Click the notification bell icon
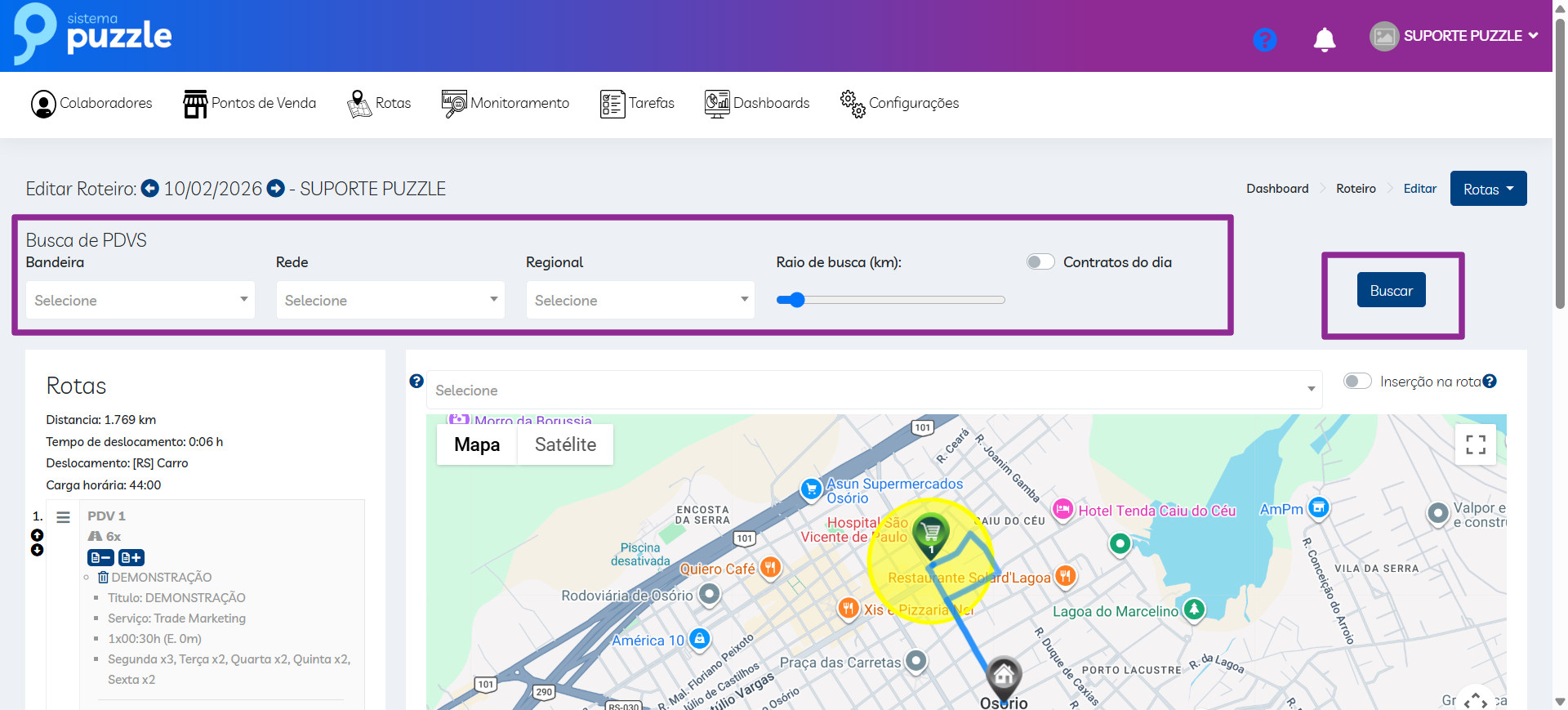Viewport: 1568px width, 710px height. (1324, 39)
